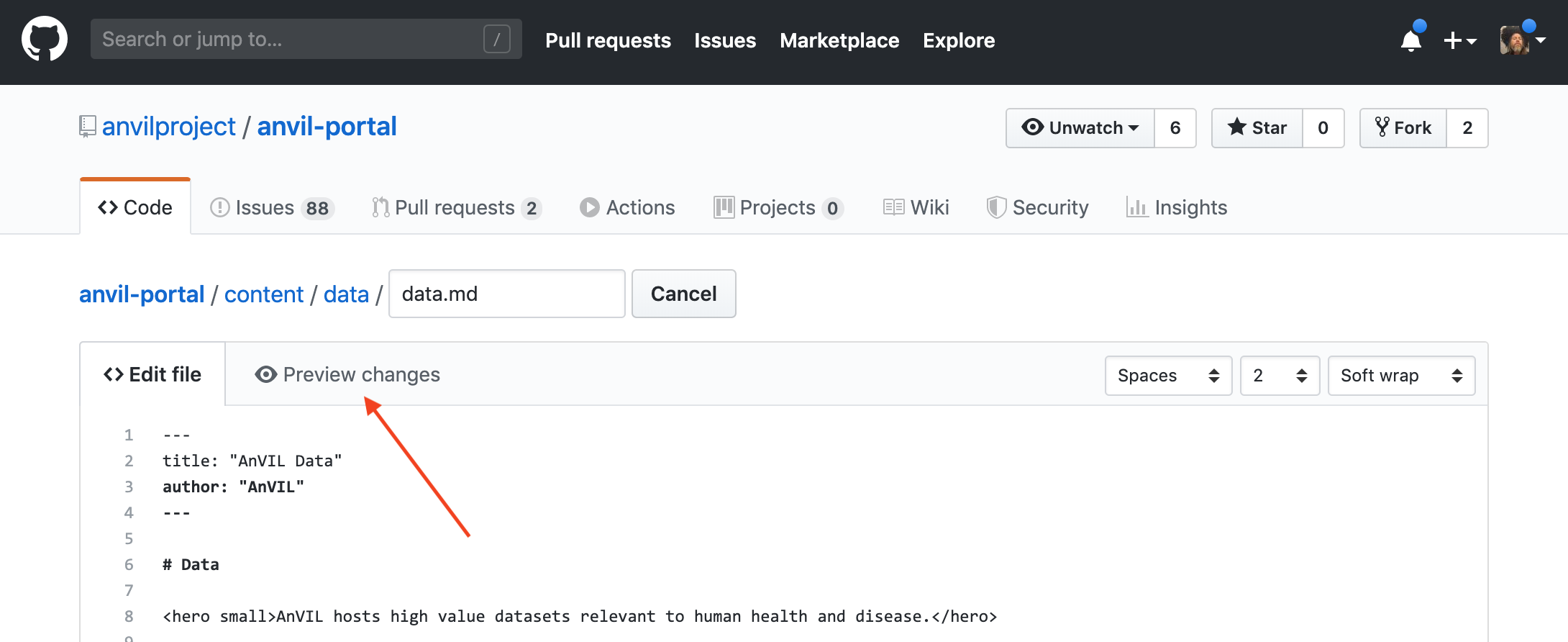Image resolution: width=1568 pixels, height=642 pixels.
Task: Fork the repository
Action: coord(1403,128)
